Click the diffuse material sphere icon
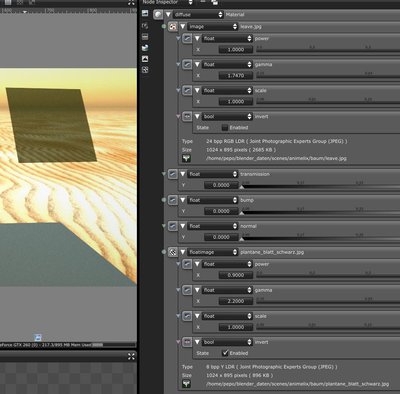 pyautogui.click(x=158, y=14)
